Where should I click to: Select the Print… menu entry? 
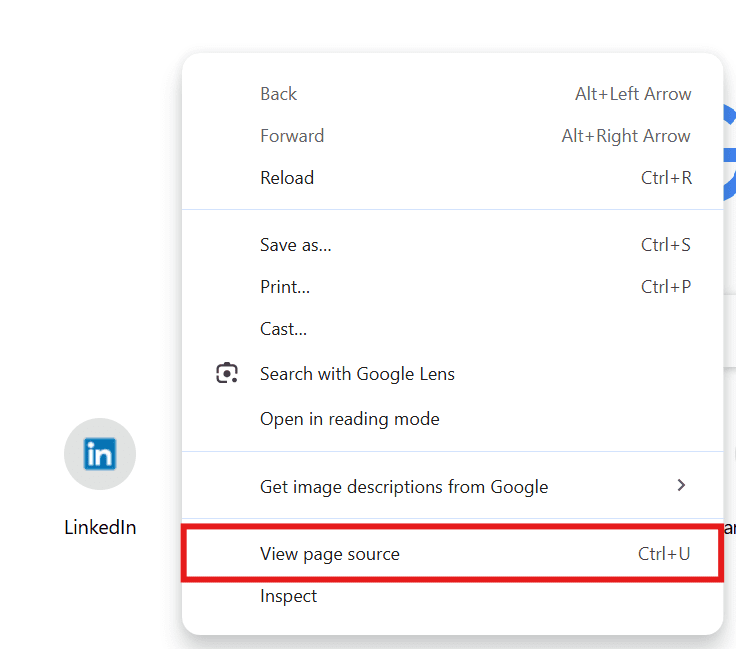click(452, 287)
